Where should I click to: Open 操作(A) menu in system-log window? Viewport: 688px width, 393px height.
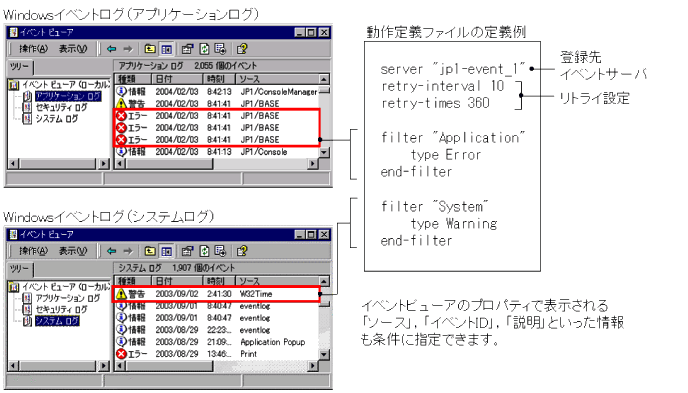click(x=33, y=251)
